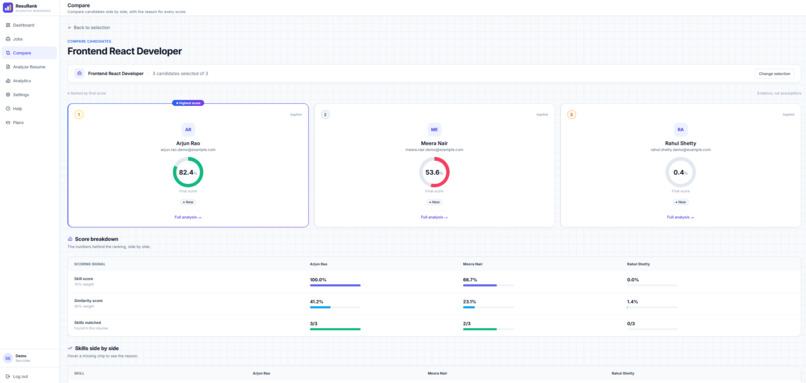
Task: Click the Skills matched row label
Action: pos(88,322)
